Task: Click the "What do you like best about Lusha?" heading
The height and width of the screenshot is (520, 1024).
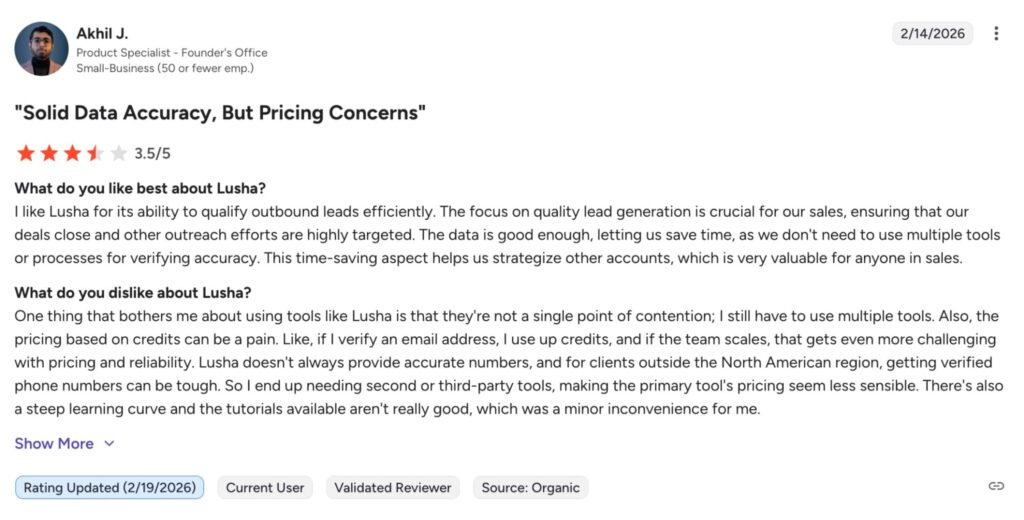Action: coord(140,188)
